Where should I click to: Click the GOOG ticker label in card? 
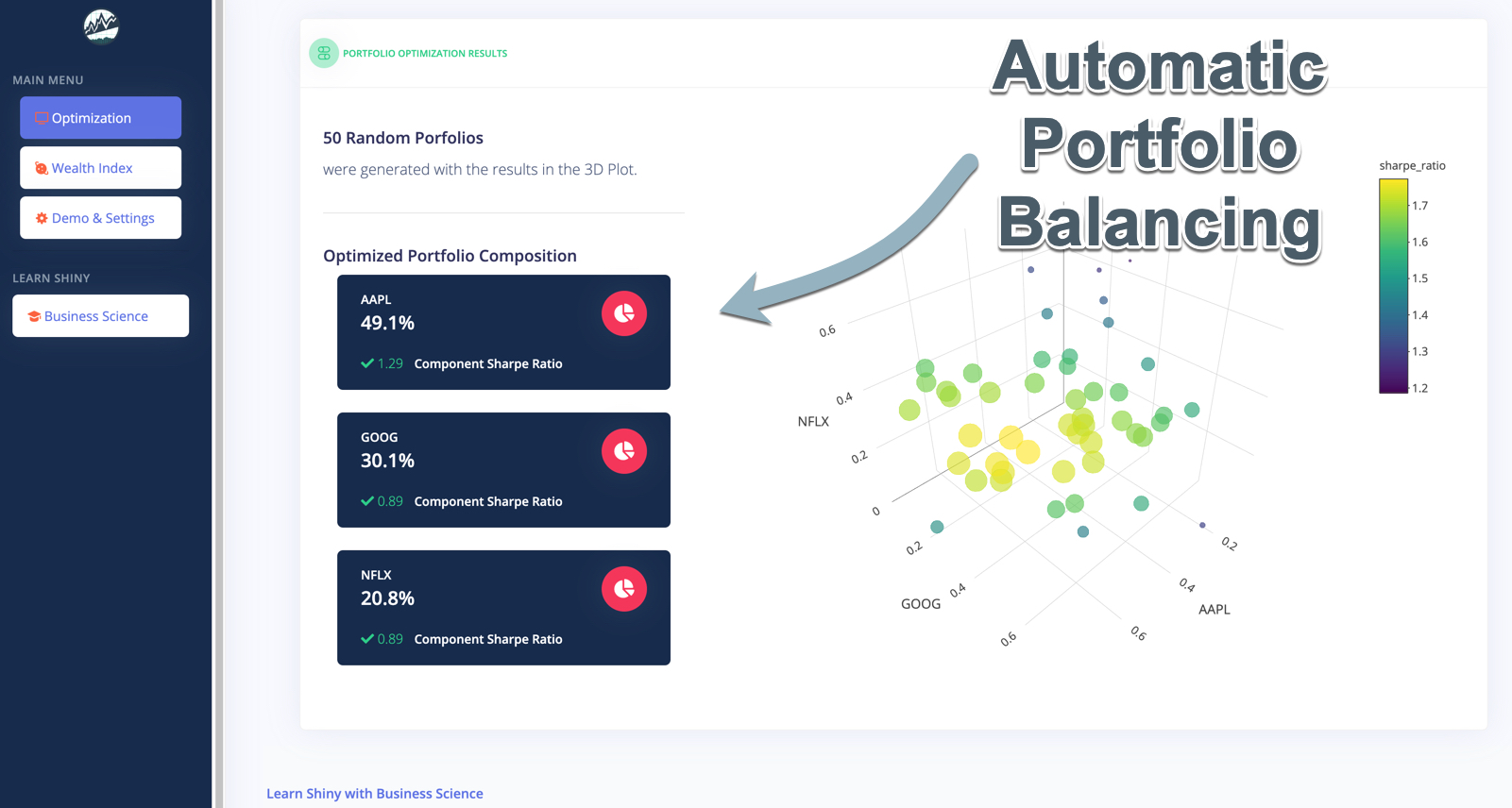point(380,437)
